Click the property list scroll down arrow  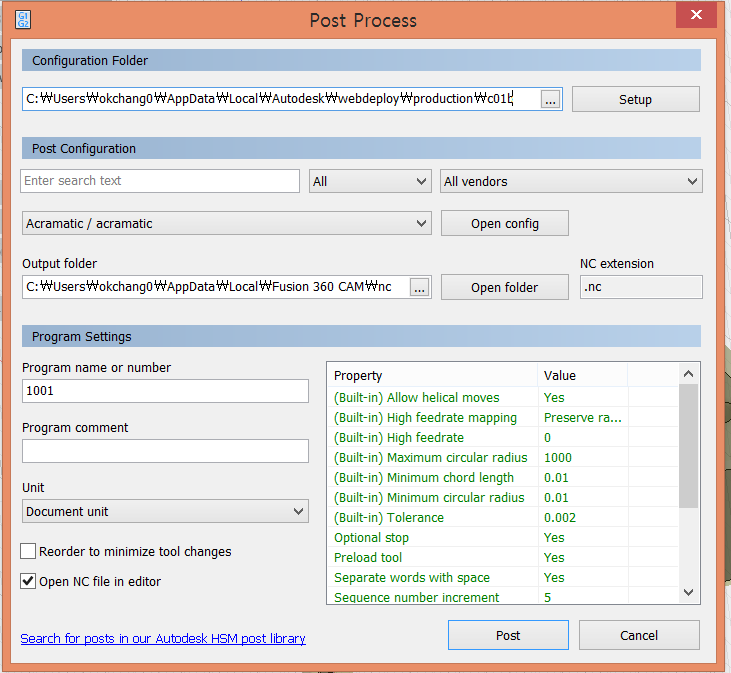tap(689, 592)
